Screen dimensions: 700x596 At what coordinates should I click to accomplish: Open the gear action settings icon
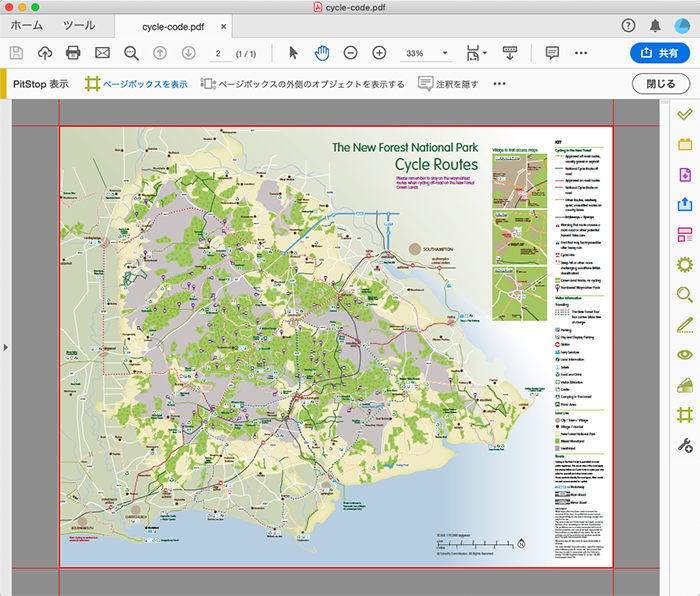click(x=685, y=265)
